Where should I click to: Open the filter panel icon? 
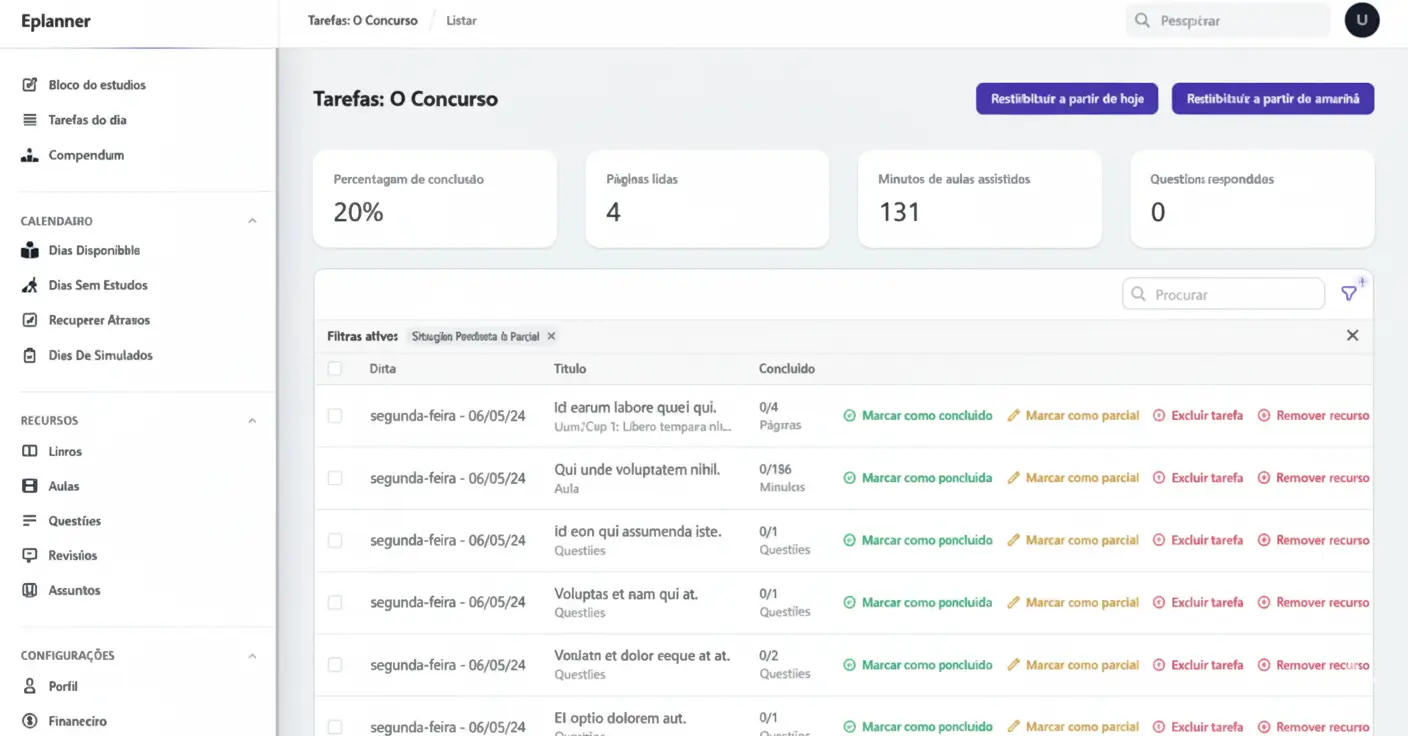[x=1349, y=293]
